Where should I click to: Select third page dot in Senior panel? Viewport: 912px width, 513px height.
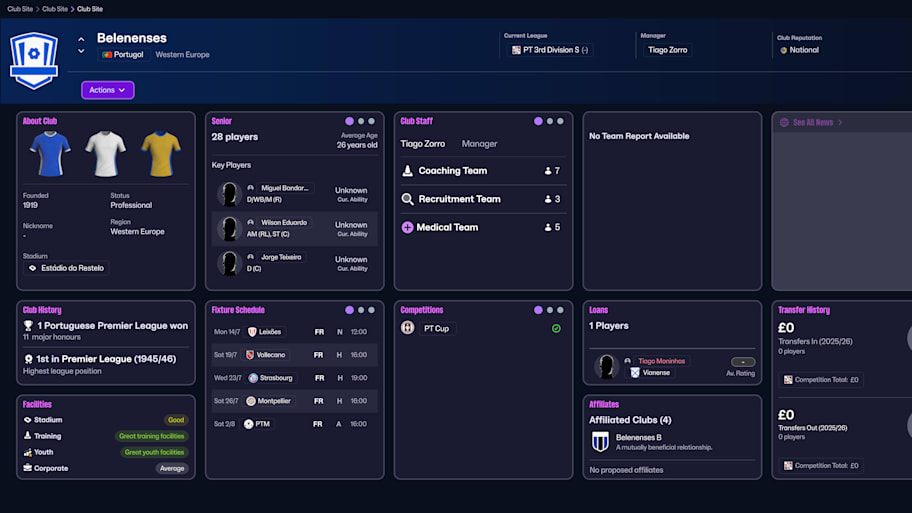click(372, 121)
